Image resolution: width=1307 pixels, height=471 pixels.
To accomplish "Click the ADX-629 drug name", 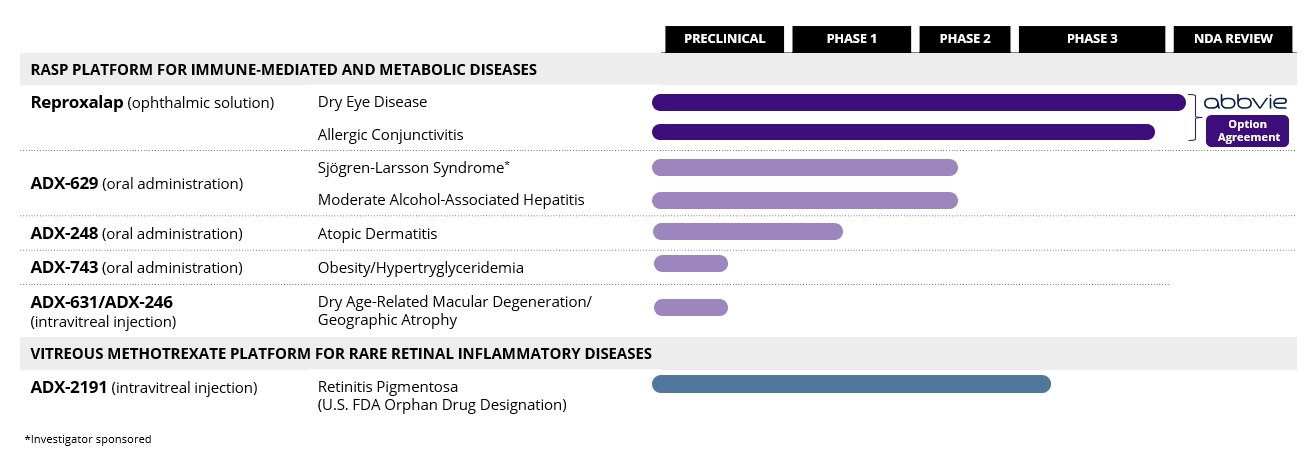I will pos(64,183).
